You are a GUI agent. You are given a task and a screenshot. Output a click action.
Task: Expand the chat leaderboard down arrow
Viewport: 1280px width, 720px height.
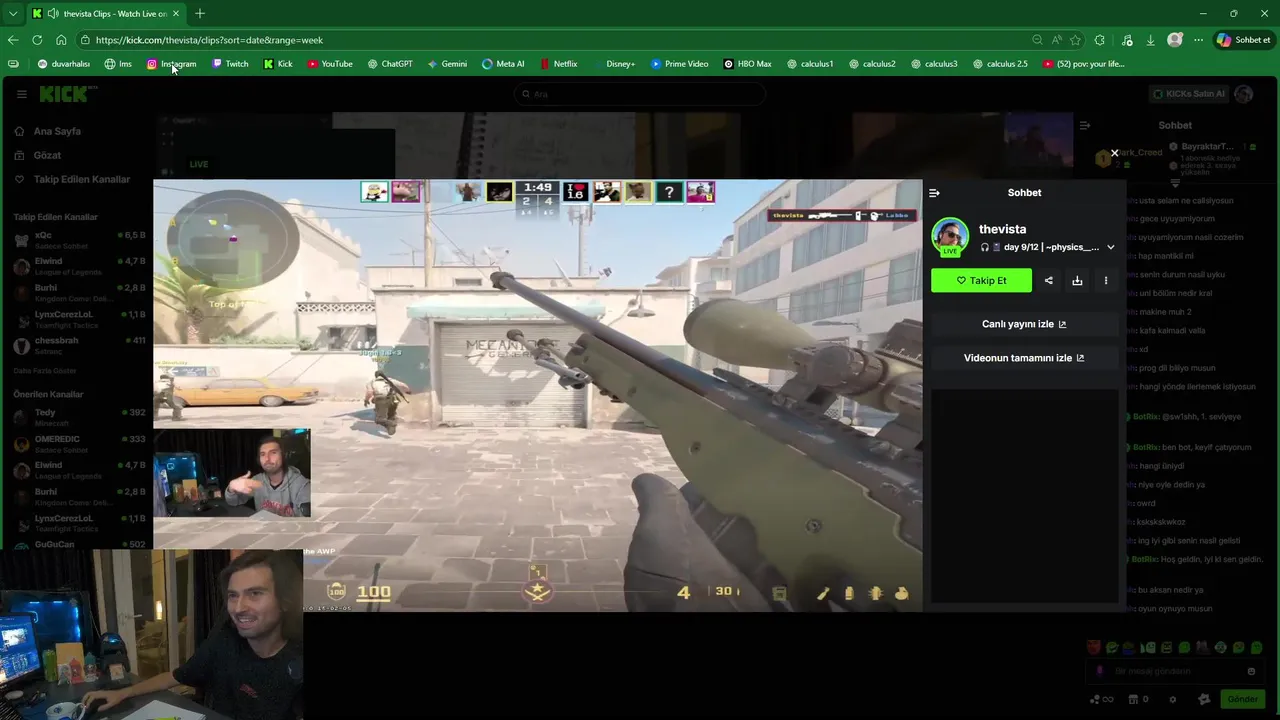pyautogui.click(x=1175, y=183)
